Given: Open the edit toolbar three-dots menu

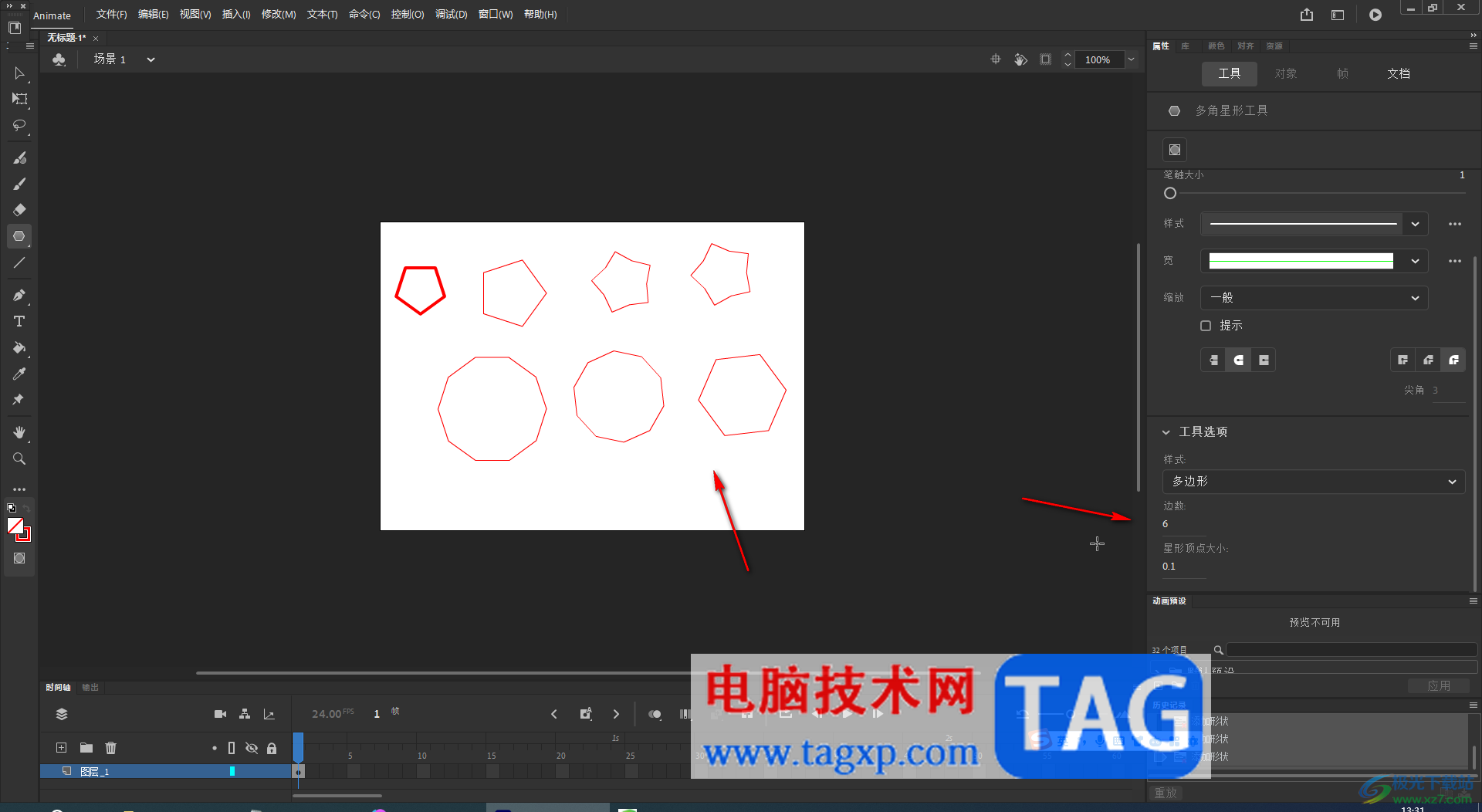Looking at the screenshot, I should [19, 489].
